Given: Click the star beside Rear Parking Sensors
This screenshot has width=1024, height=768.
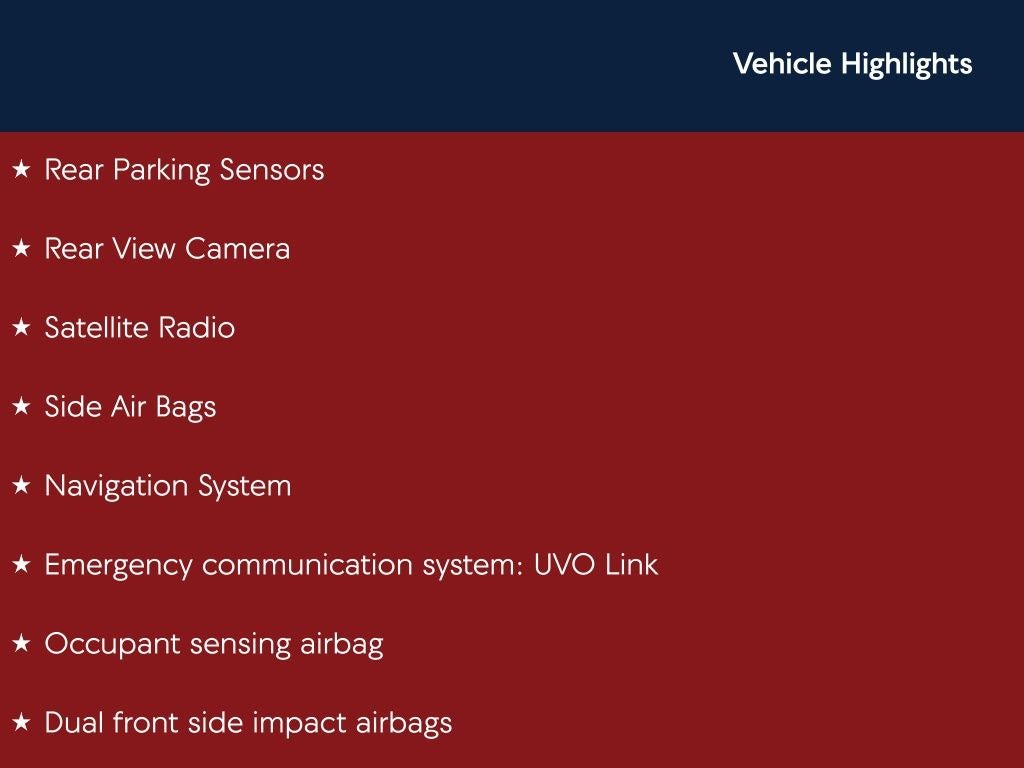Looking at the screenshot, I should click(21, 171).
